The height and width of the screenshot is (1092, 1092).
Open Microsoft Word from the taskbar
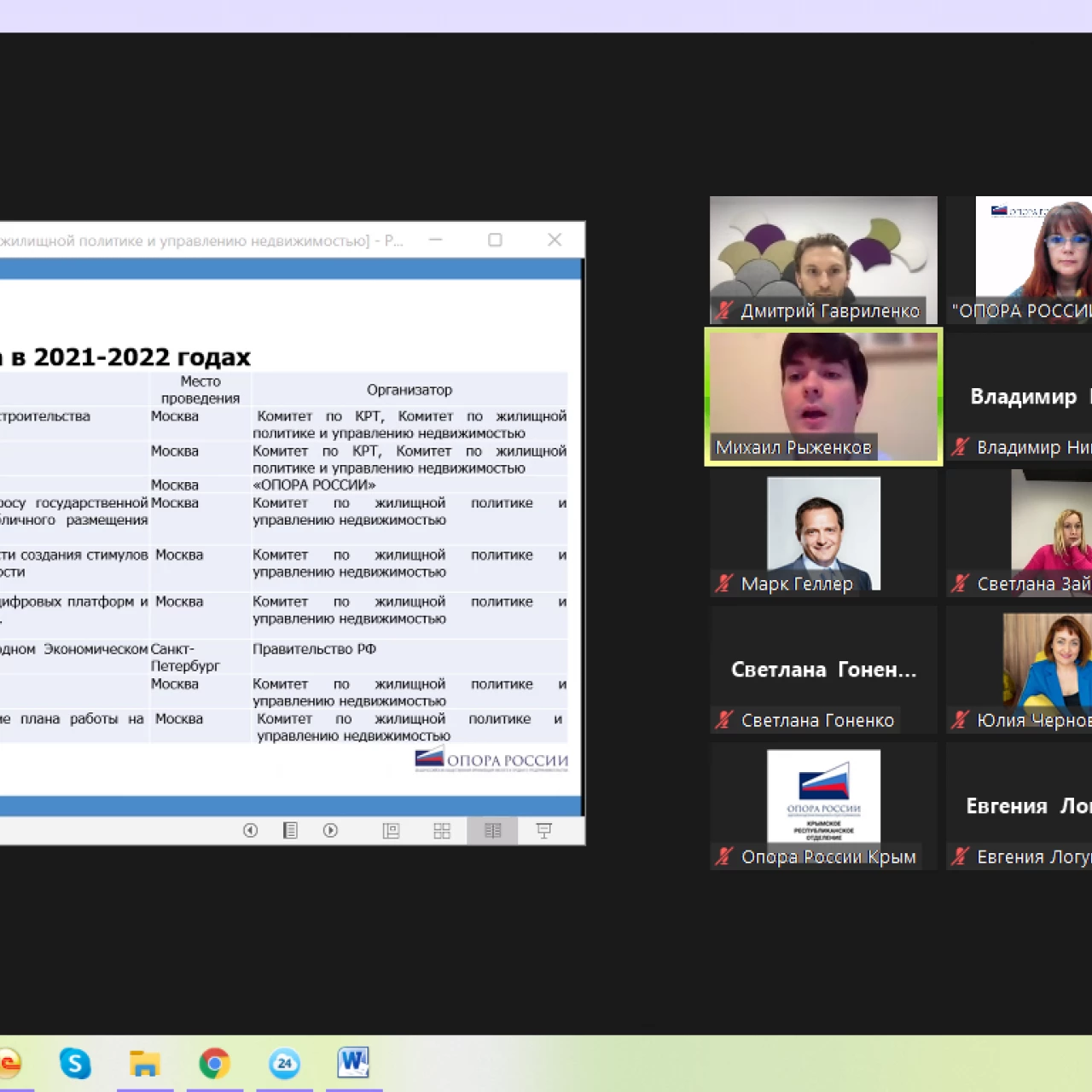(353, 1062)
